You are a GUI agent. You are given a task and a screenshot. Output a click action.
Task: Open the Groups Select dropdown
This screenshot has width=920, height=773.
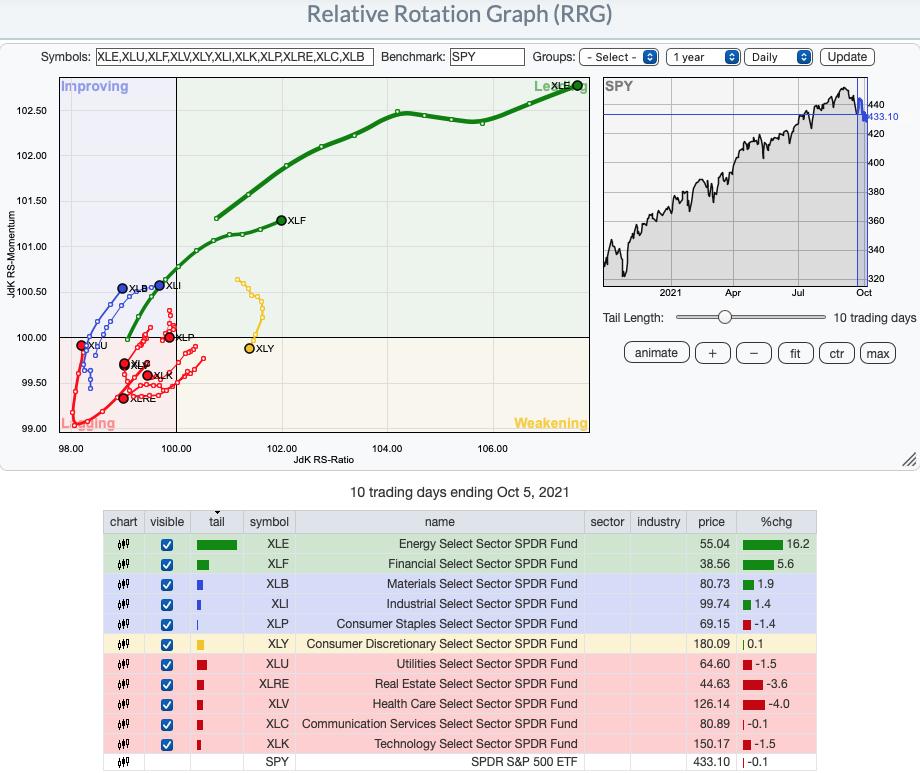coord(619,57)
